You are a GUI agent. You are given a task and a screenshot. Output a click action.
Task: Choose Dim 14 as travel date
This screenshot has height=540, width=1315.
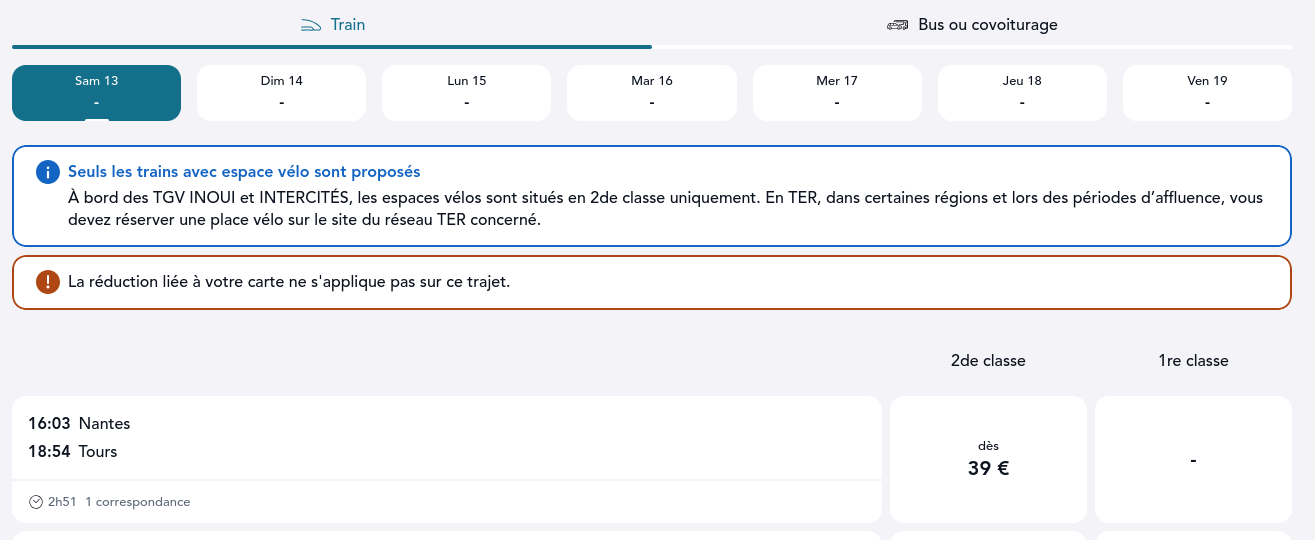[282, 92]
